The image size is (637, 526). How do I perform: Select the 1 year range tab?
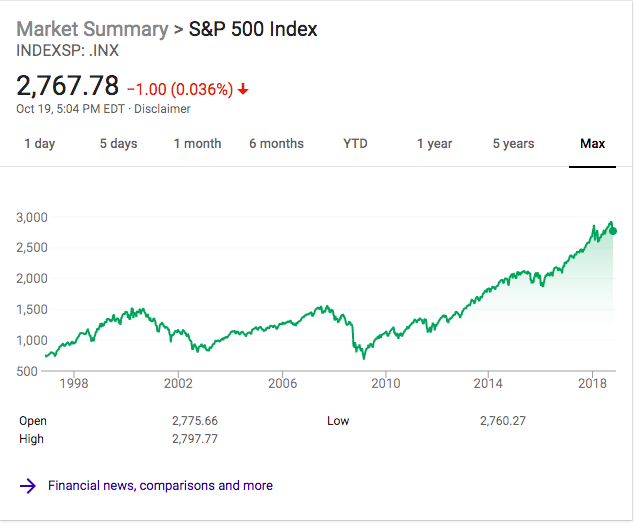click(434, 144)
